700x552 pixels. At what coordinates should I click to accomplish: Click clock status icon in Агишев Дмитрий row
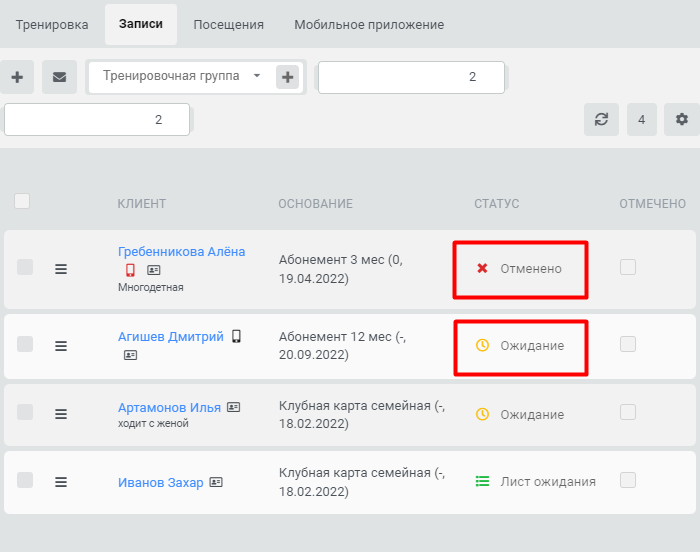click(482, 345)
